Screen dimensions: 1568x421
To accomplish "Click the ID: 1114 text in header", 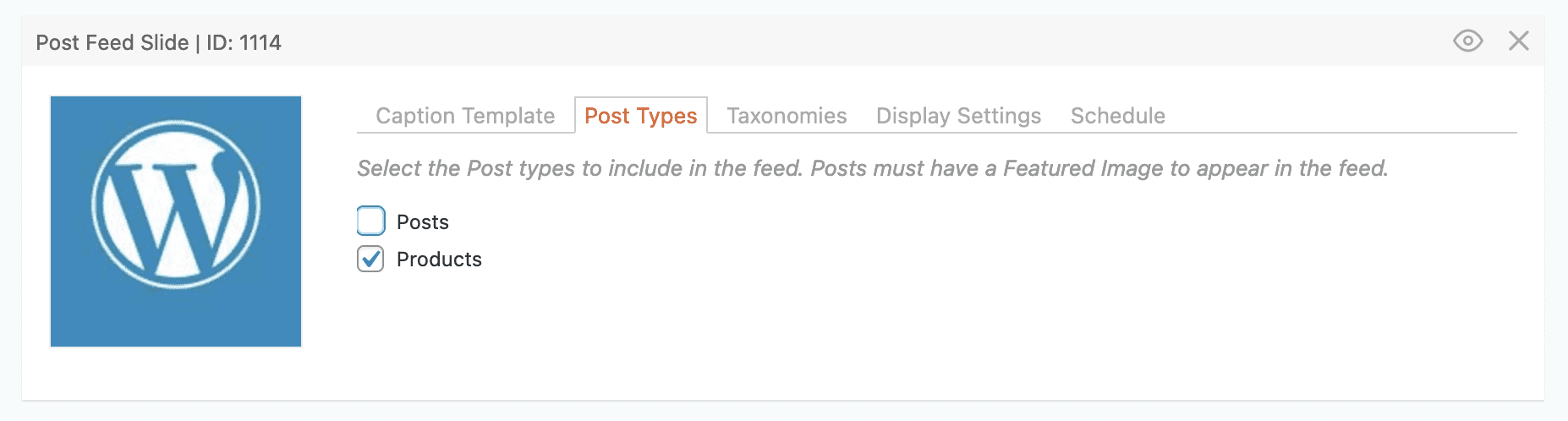I will (244, 42).
